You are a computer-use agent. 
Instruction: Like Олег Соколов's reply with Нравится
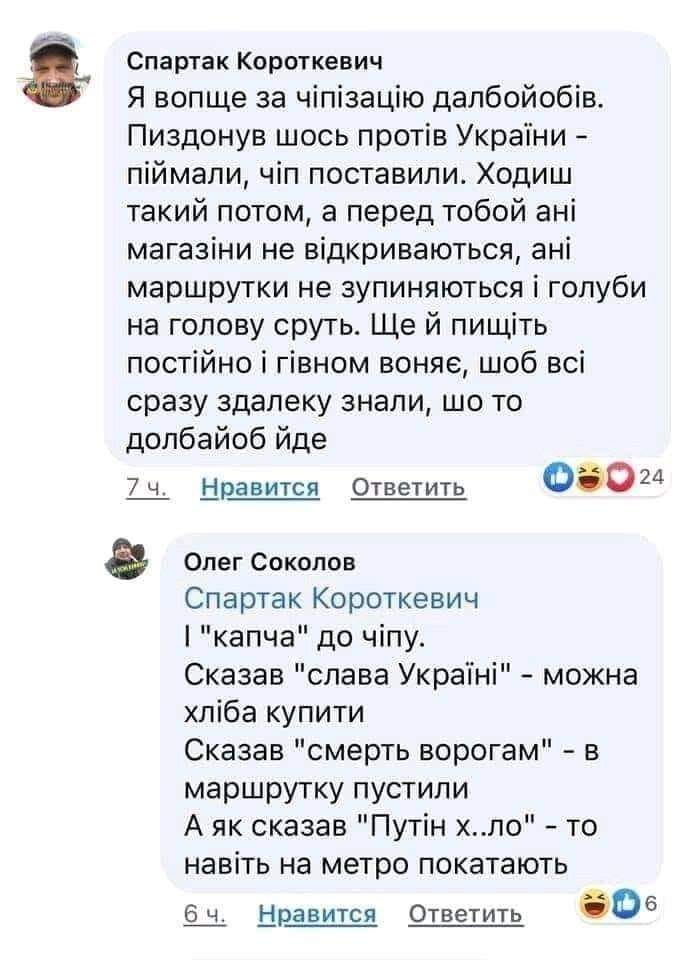coord(317,914)
